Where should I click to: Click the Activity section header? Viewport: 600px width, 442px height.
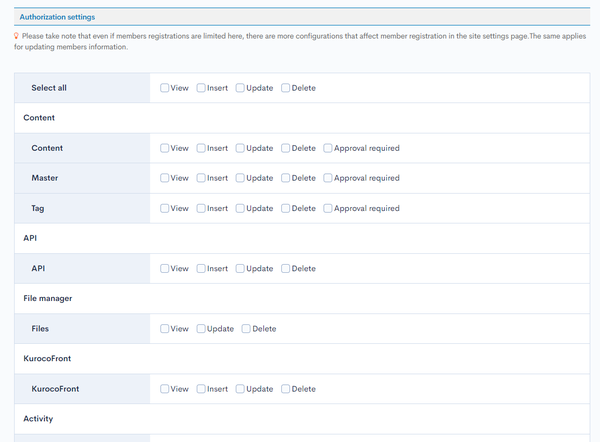[x=38, y=419]
